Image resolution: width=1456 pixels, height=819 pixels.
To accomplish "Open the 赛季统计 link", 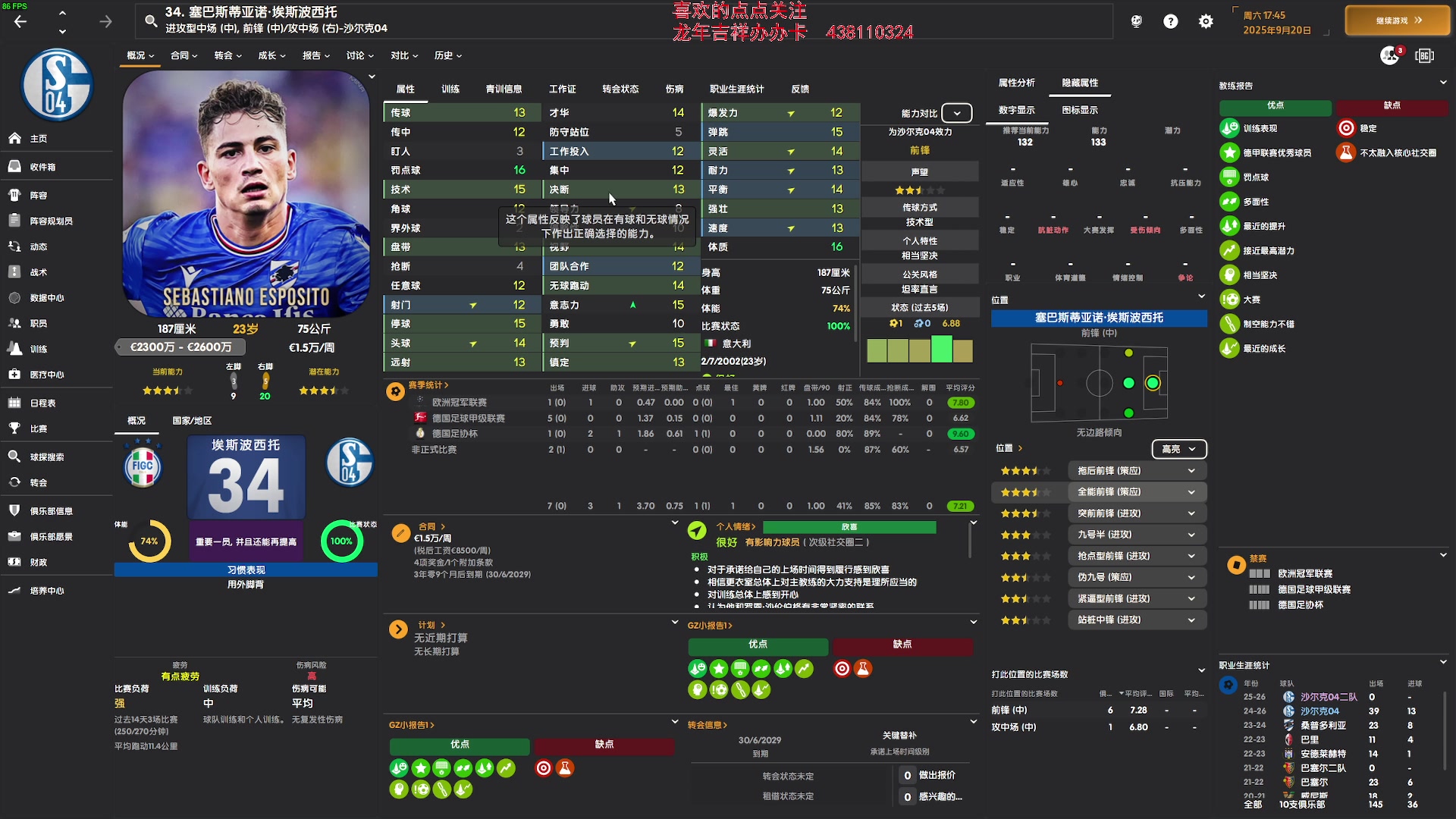I will coord(428,385).
